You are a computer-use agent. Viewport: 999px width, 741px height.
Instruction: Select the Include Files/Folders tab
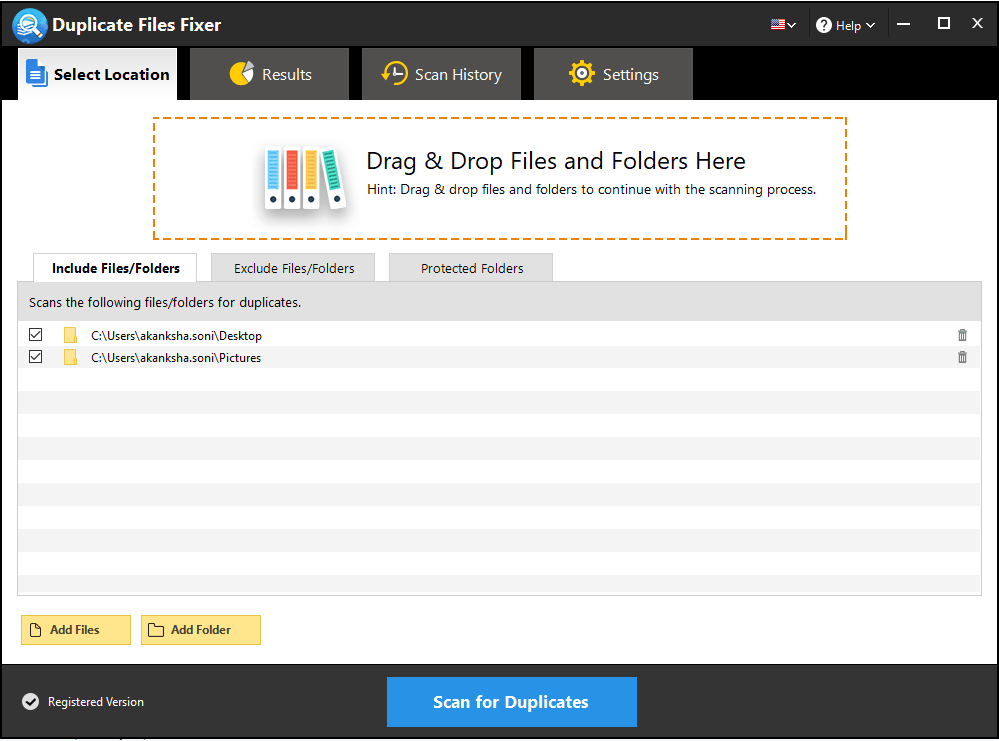[x=115, y=268]
